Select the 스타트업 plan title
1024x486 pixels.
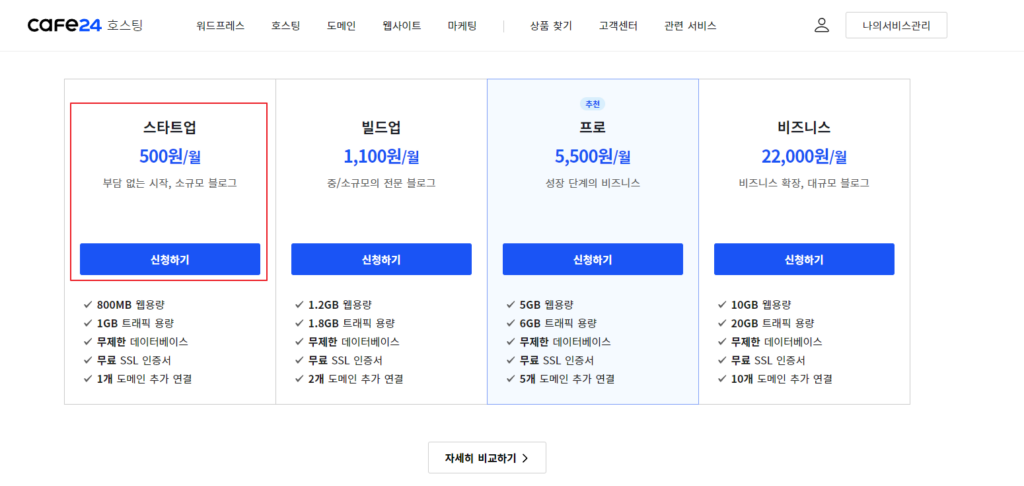point(169,127)
